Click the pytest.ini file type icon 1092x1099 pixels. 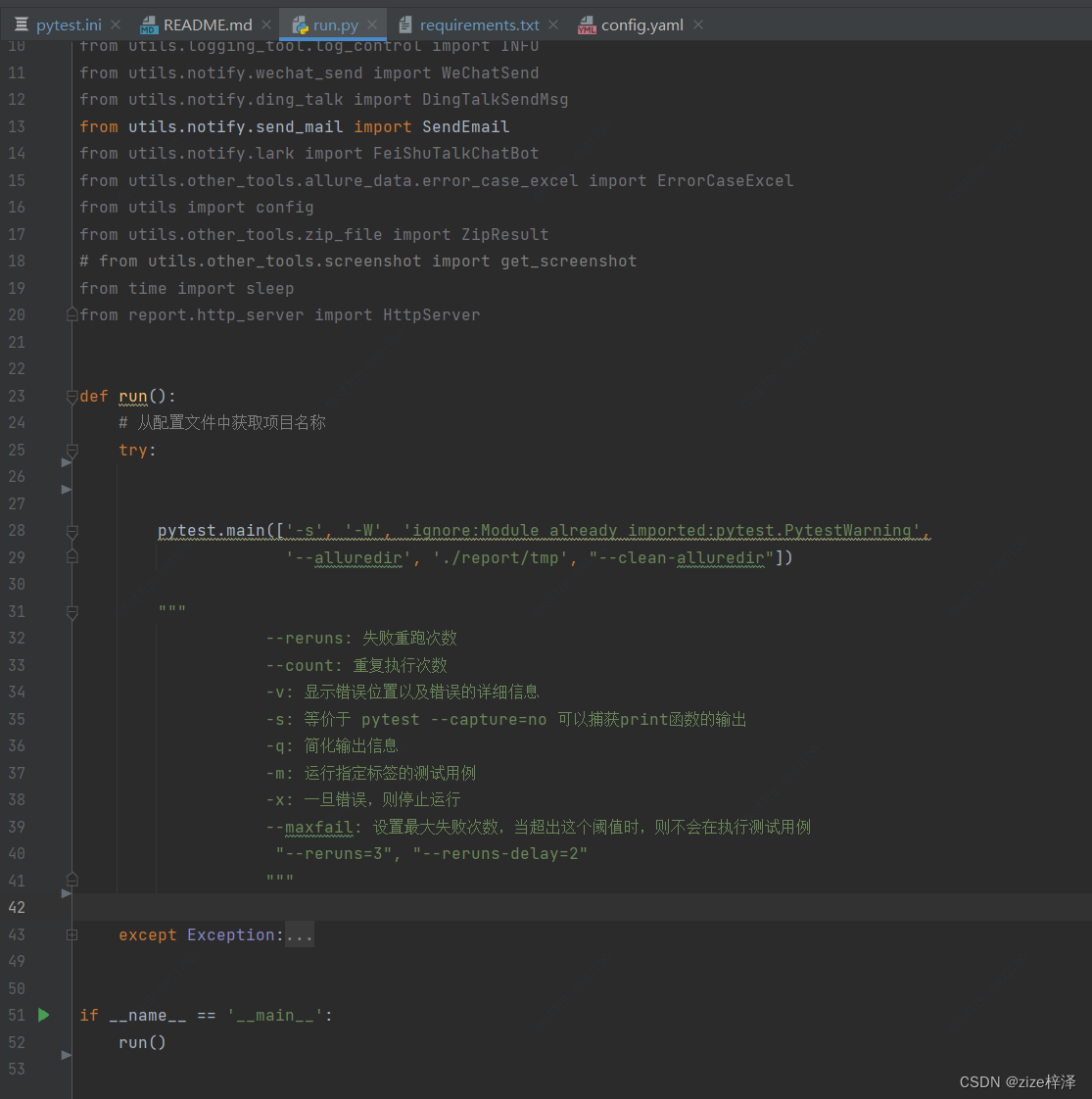(22, 24)
